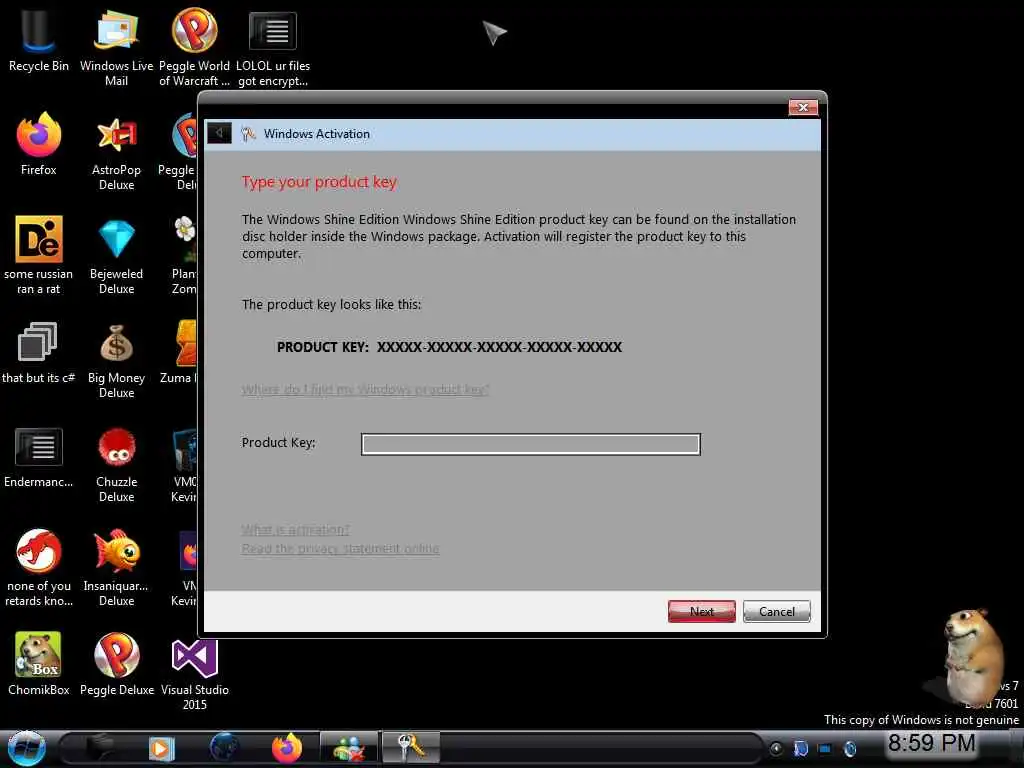Screen dimensions: 1024x768
Task: Click the Next button
Action: click(701, 612)
